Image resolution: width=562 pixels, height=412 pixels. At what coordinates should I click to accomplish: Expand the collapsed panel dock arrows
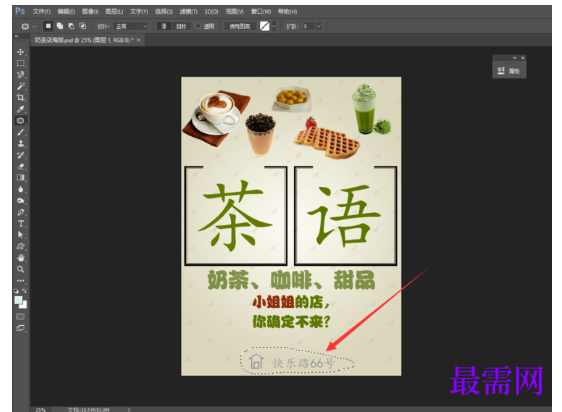(514, 58)
